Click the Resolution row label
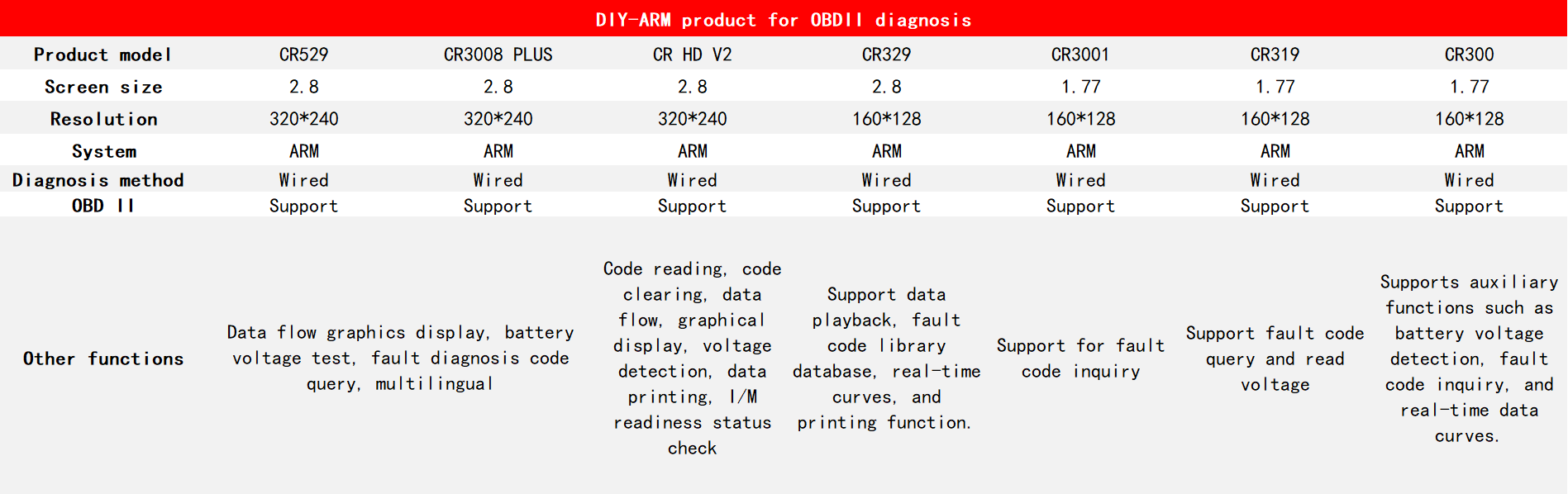Viewport: 1568px width, 494px height. point(103,119)
